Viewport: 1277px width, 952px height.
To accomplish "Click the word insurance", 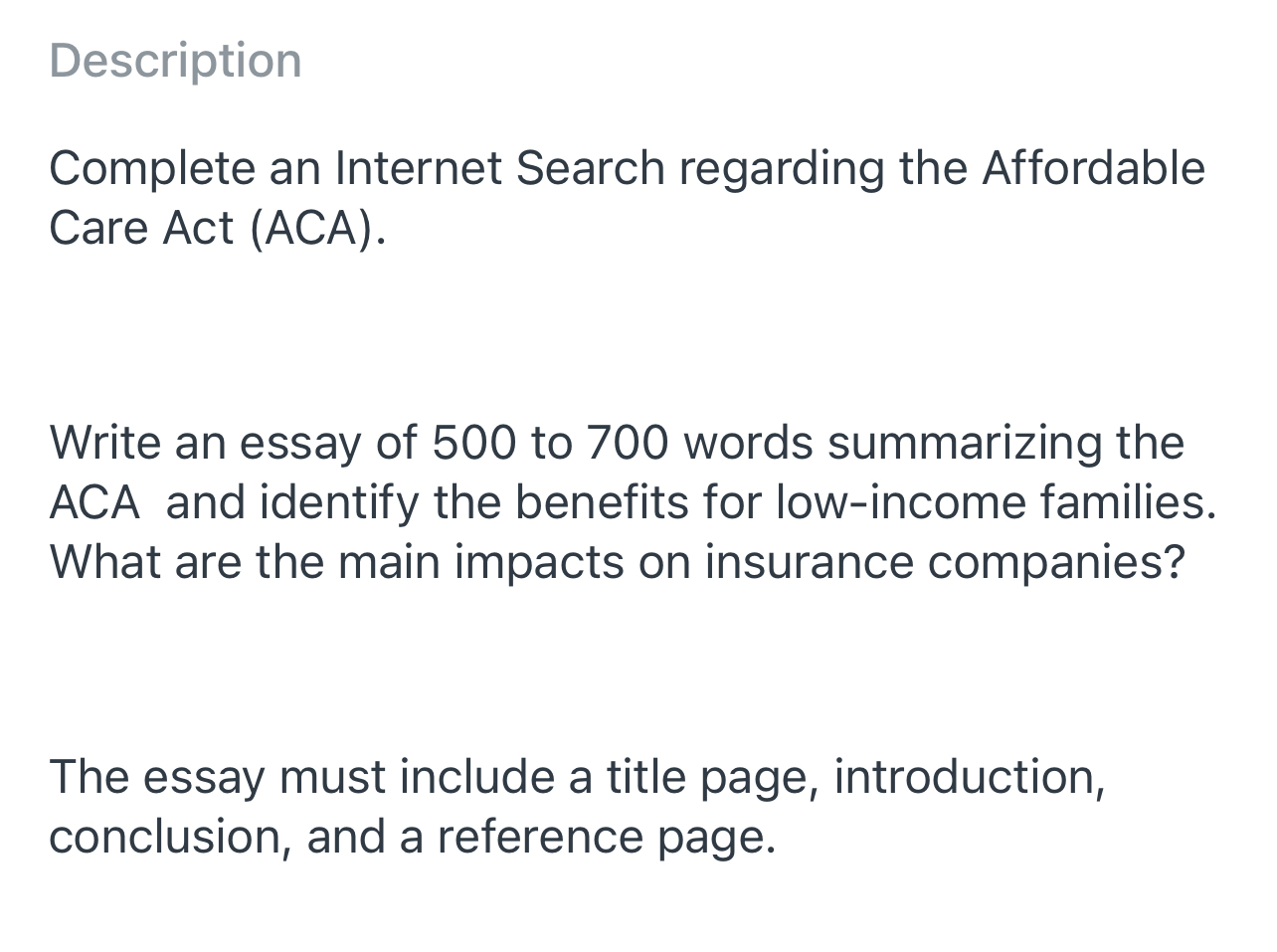I will pos(809,562).
